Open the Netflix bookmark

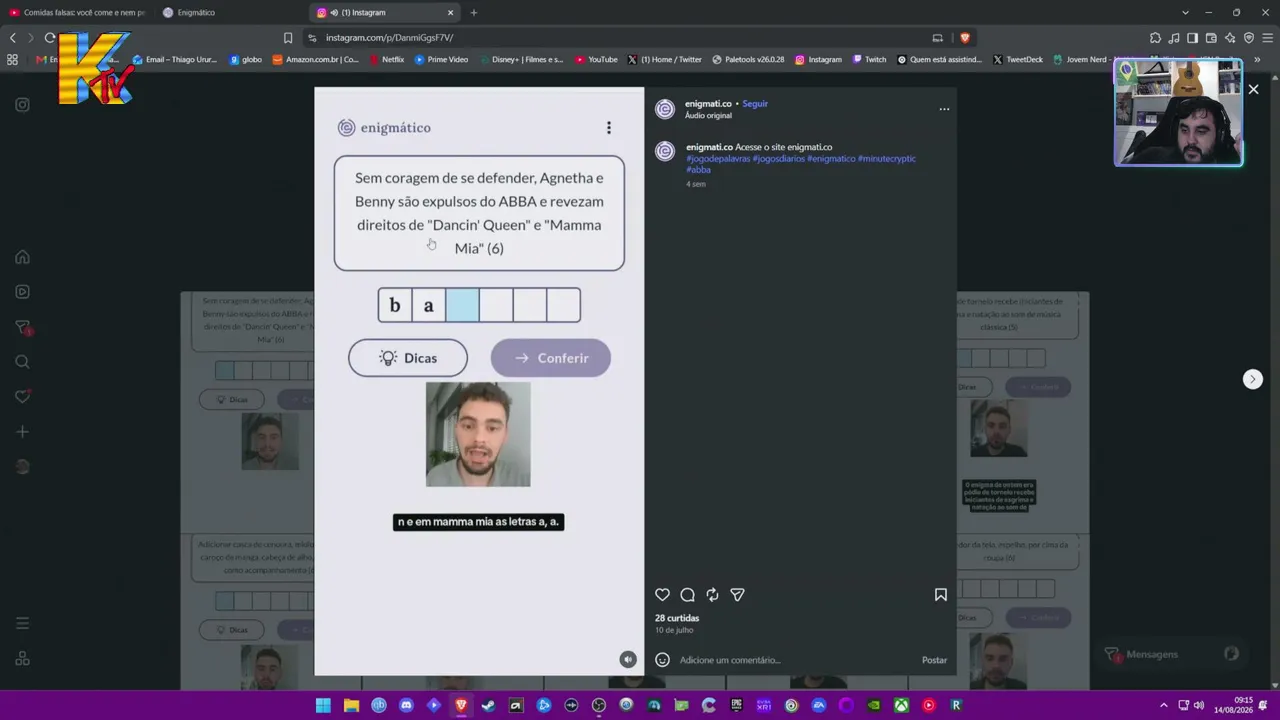click(386, 60)
